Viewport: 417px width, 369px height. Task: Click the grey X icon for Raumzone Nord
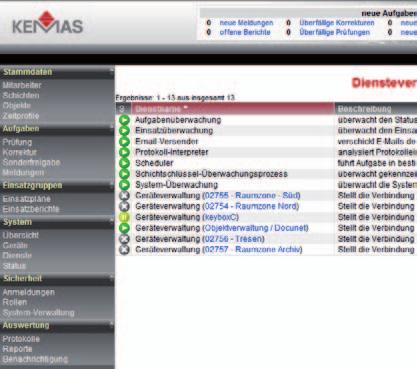124,206
